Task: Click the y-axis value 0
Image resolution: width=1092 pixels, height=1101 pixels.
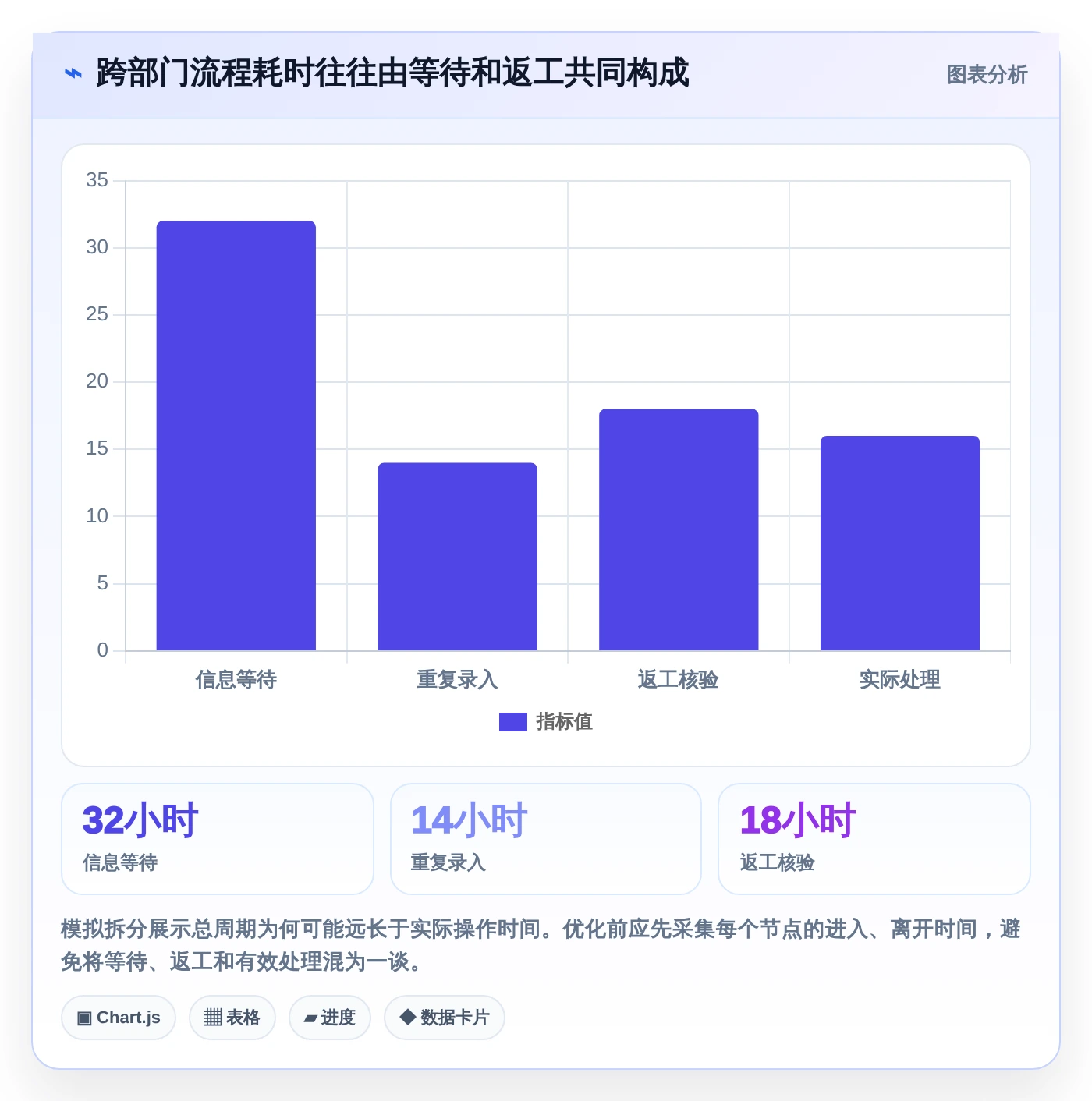Action: tap(102, 650)
